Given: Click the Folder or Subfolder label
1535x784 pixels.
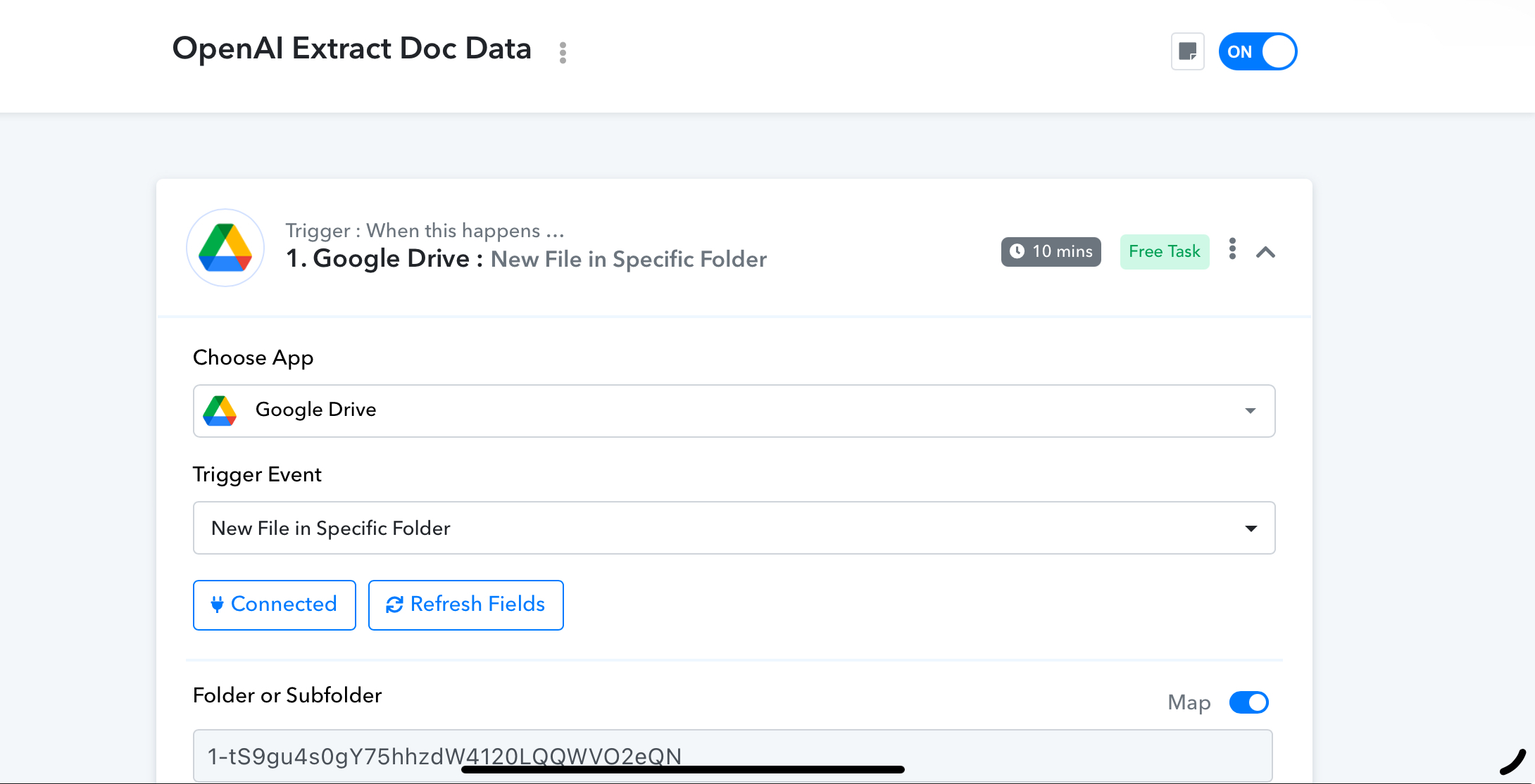Looking at the screenshot, I should (x=287, y=695).
